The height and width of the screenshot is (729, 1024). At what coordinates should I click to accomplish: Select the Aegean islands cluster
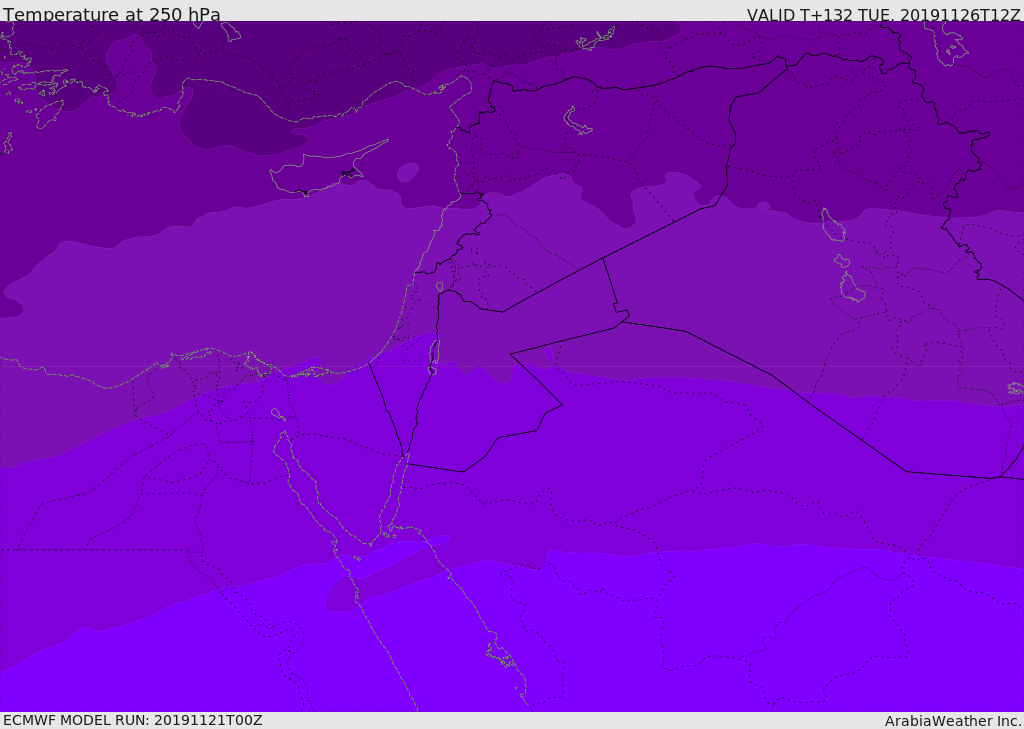(30, 85)
